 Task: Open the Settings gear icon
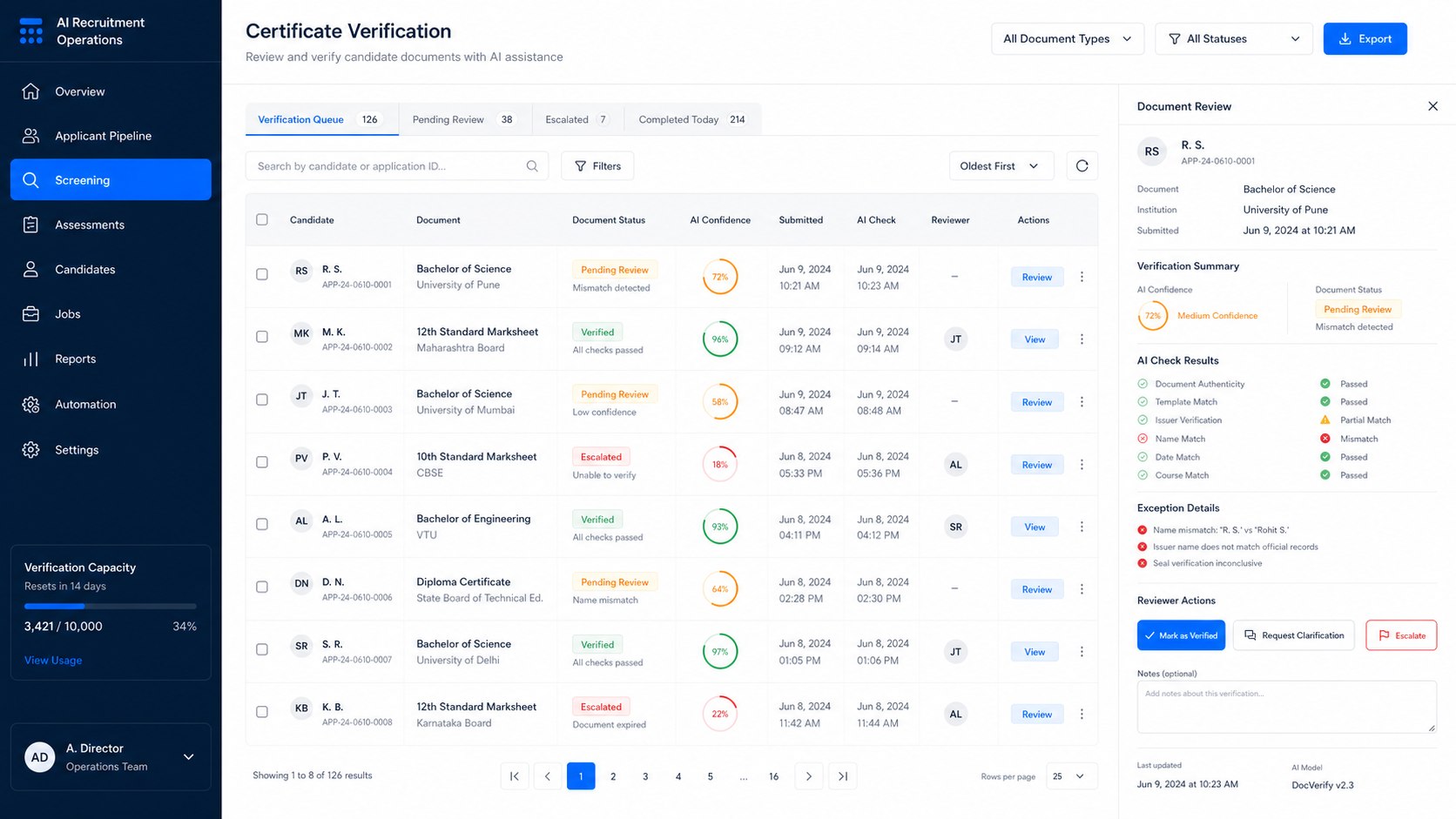(30, 450)
